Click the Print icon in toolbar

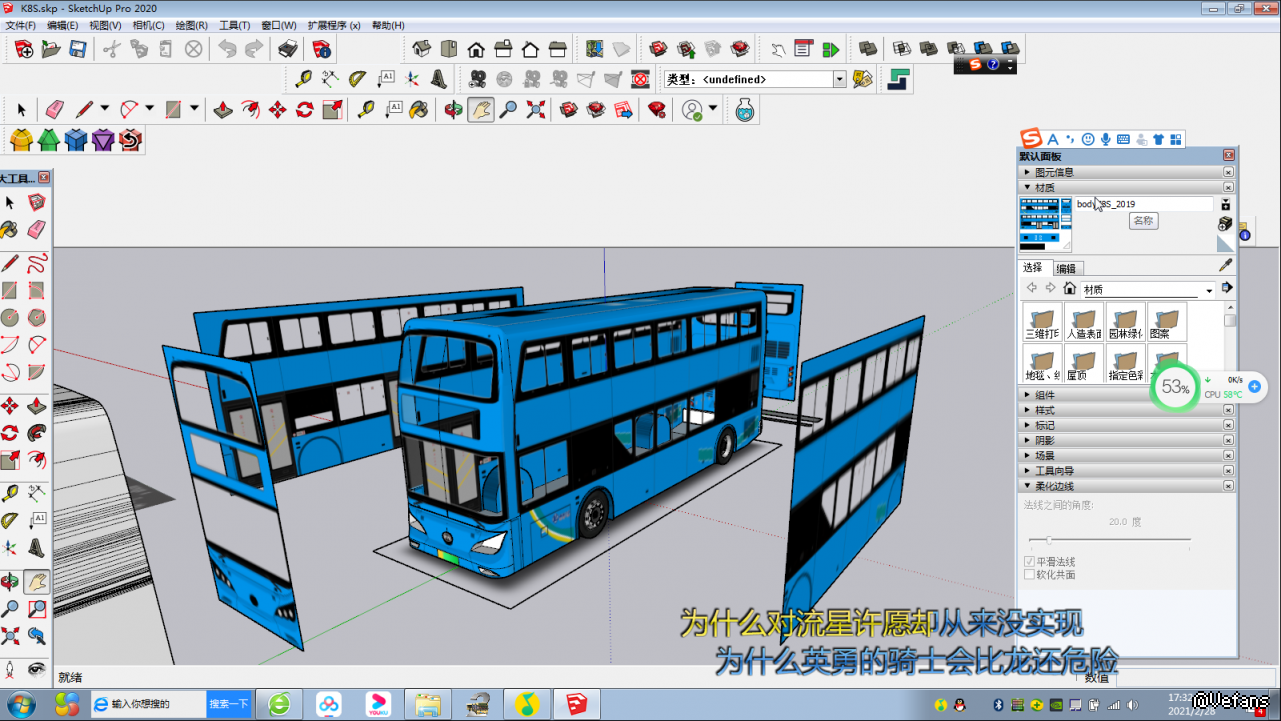tap(288, 49)
